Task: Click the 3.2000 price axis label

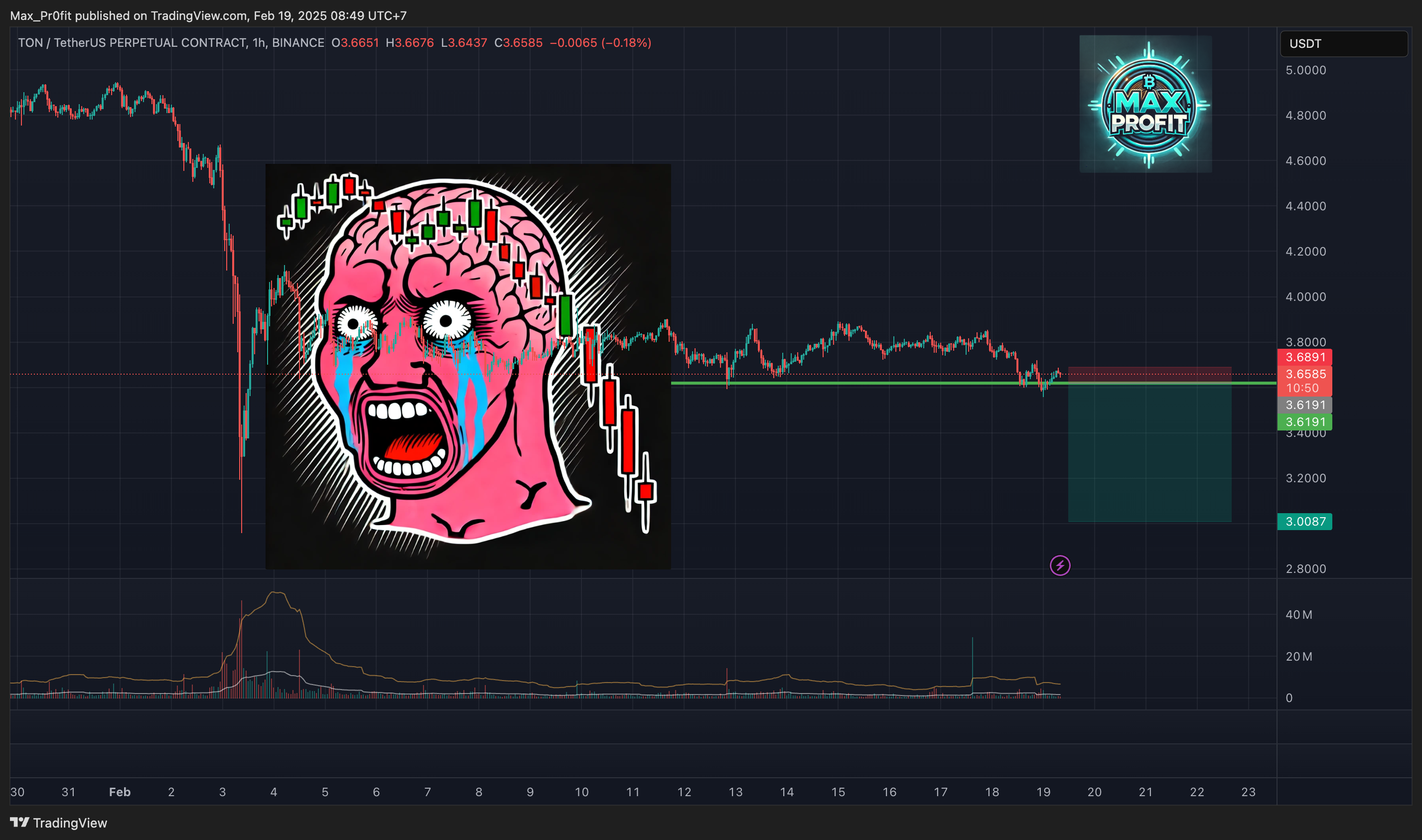Action: (x=1305, y=478)
